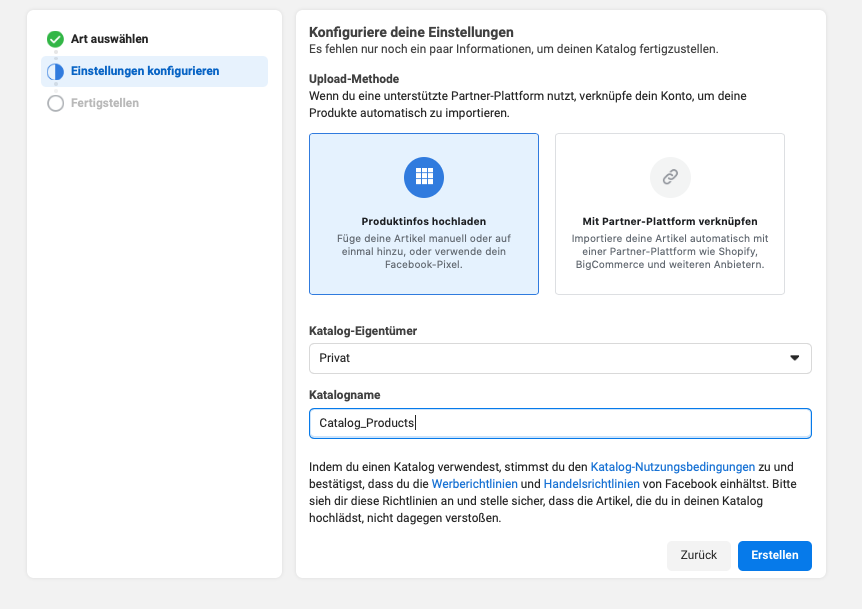Click the blue grid icon for Produktinfos hochladen
862x609 pixels.
[x=424, y=177]
